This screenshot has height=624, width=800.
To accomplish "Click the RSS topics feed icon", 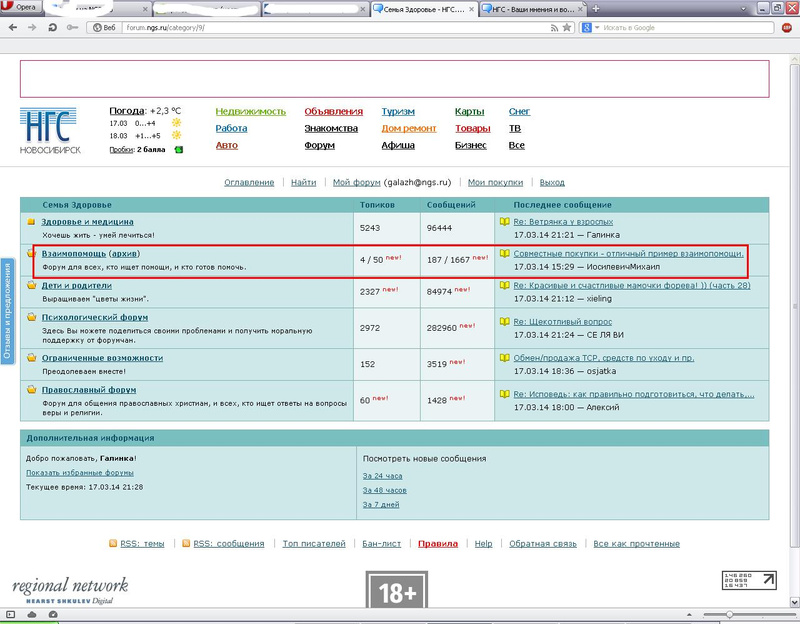I will [x=112, y=543].
